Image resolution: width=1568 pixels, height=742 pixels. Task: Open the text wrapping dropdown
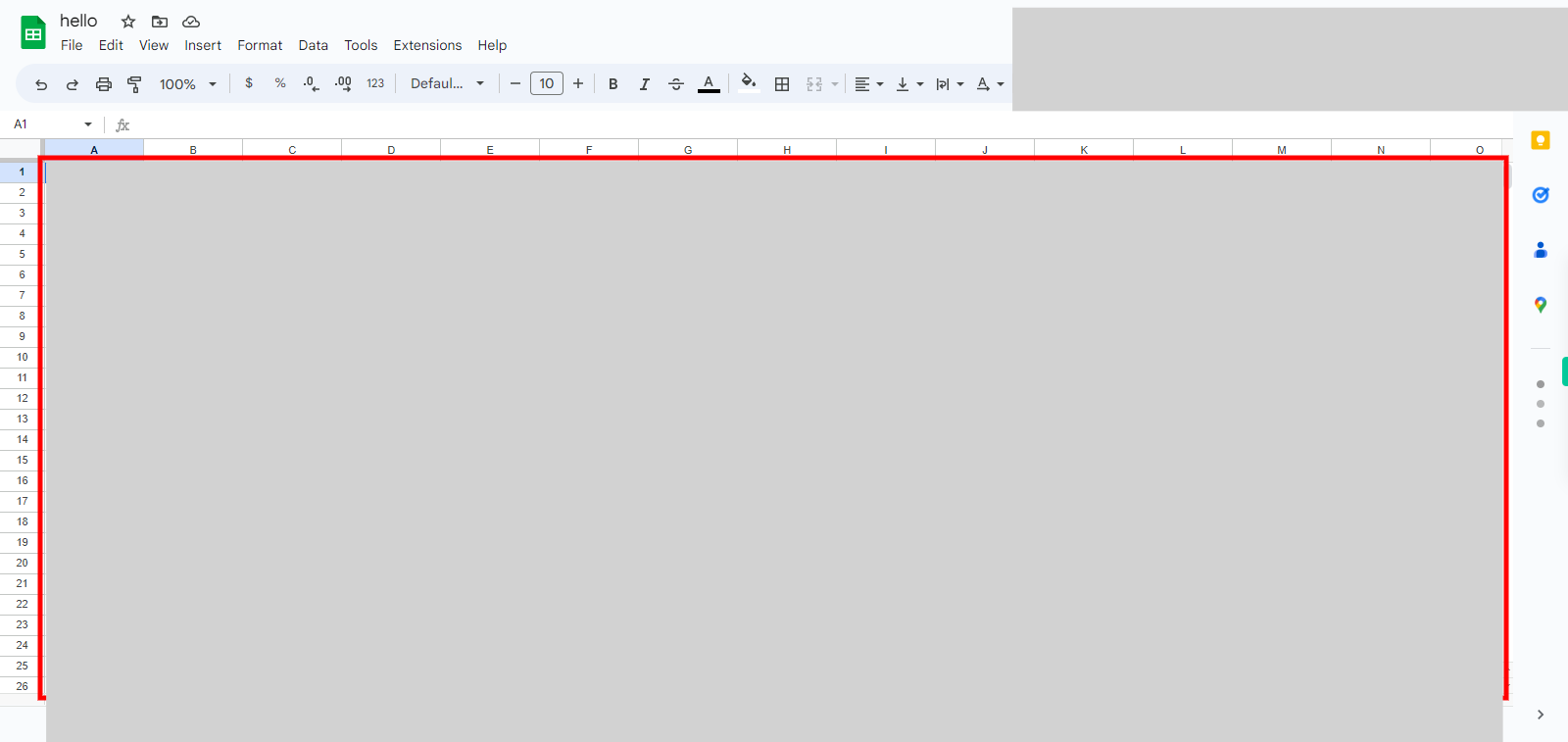(950, 84)
